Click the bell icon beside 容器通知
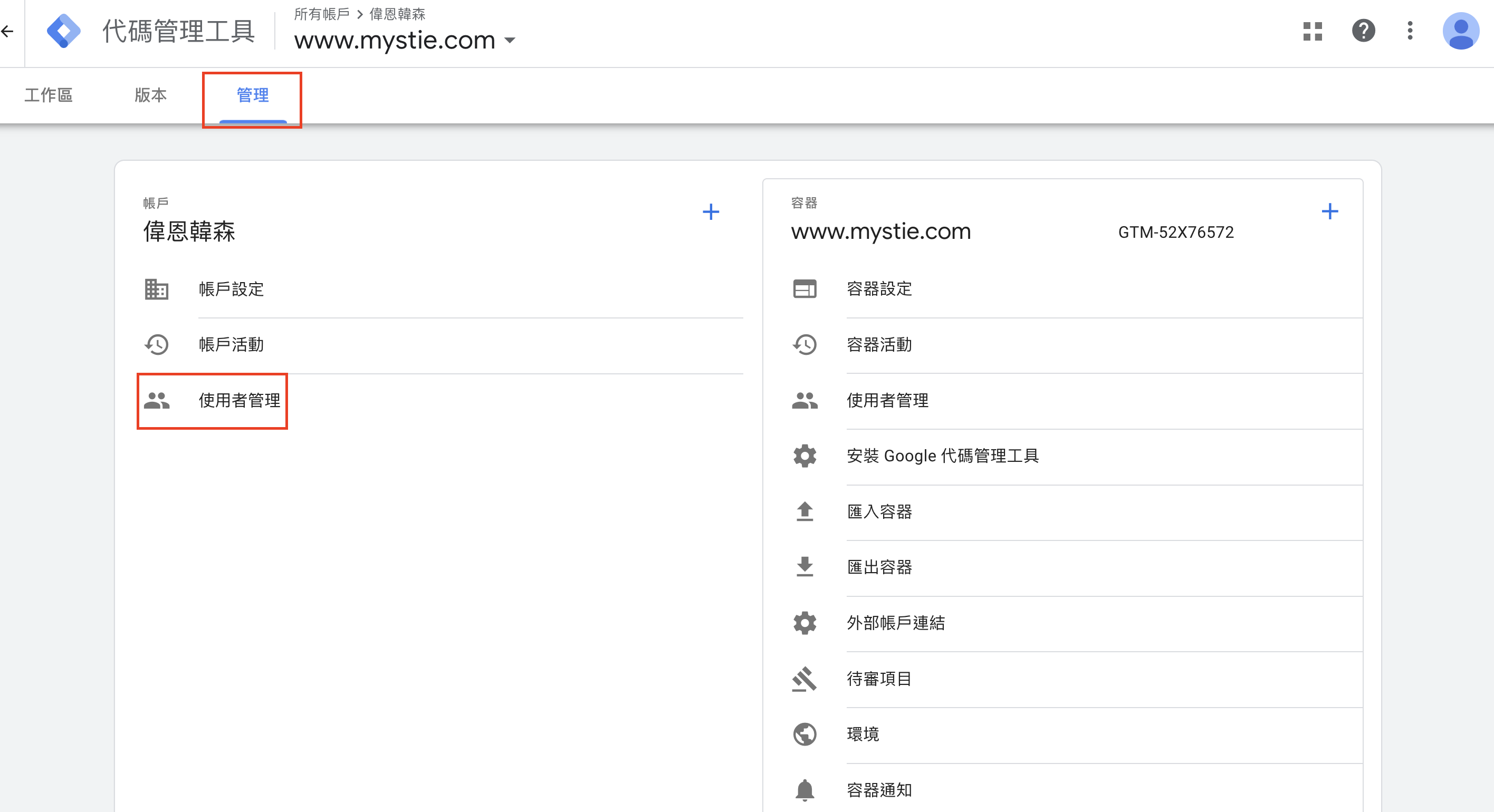Screen dimensions: 1494x812 (805, 790)
